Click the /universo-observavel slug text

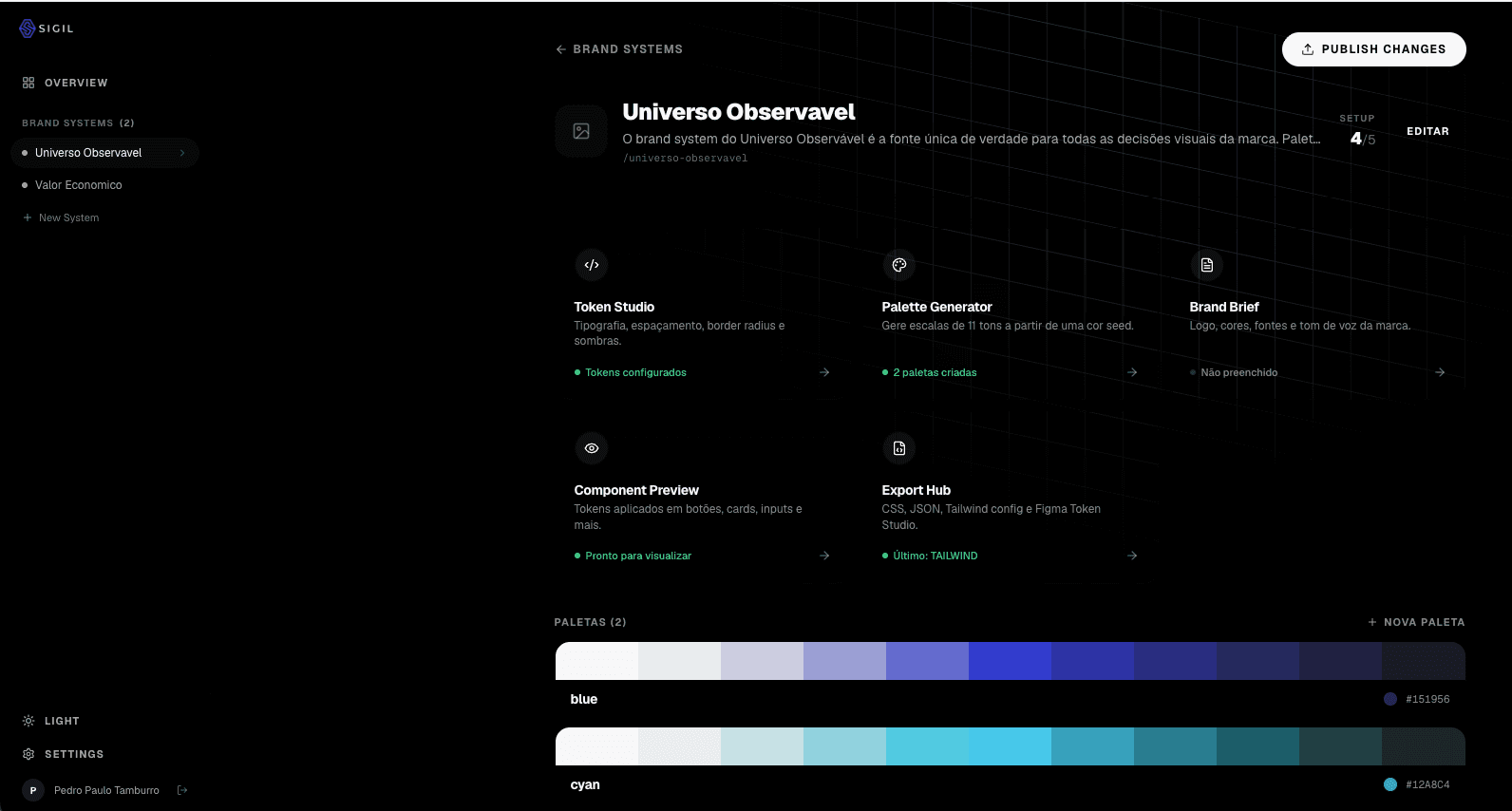686,159
